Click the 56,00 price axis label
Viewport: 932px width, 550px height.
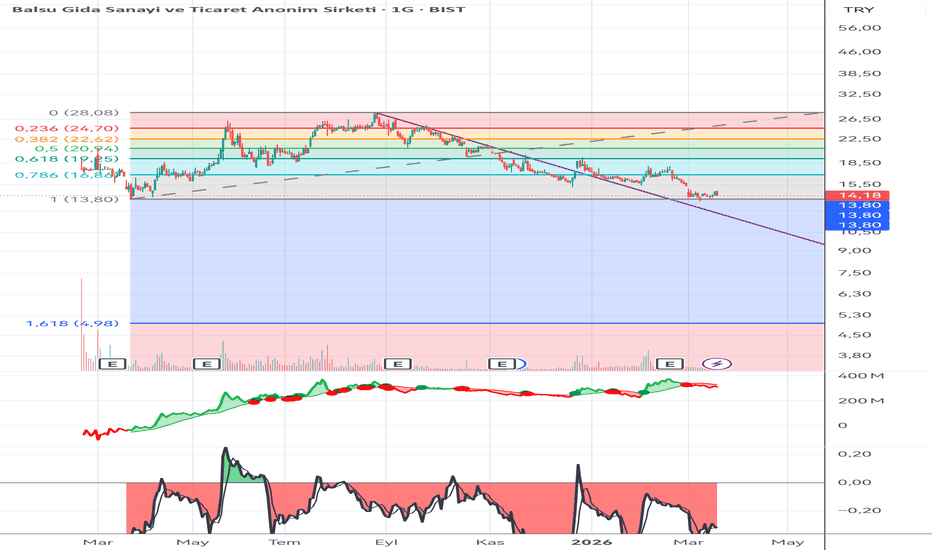[859, 28]
